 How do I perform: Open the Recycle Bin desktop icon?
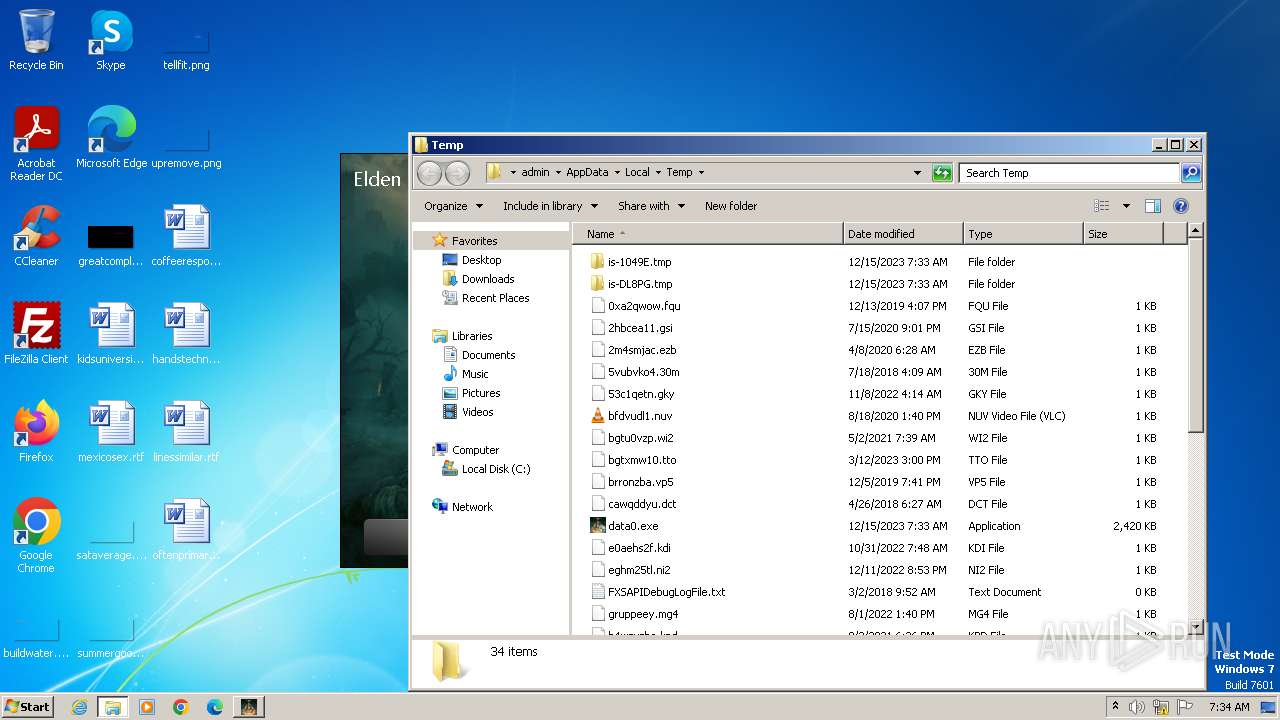(x=36, y=40)
